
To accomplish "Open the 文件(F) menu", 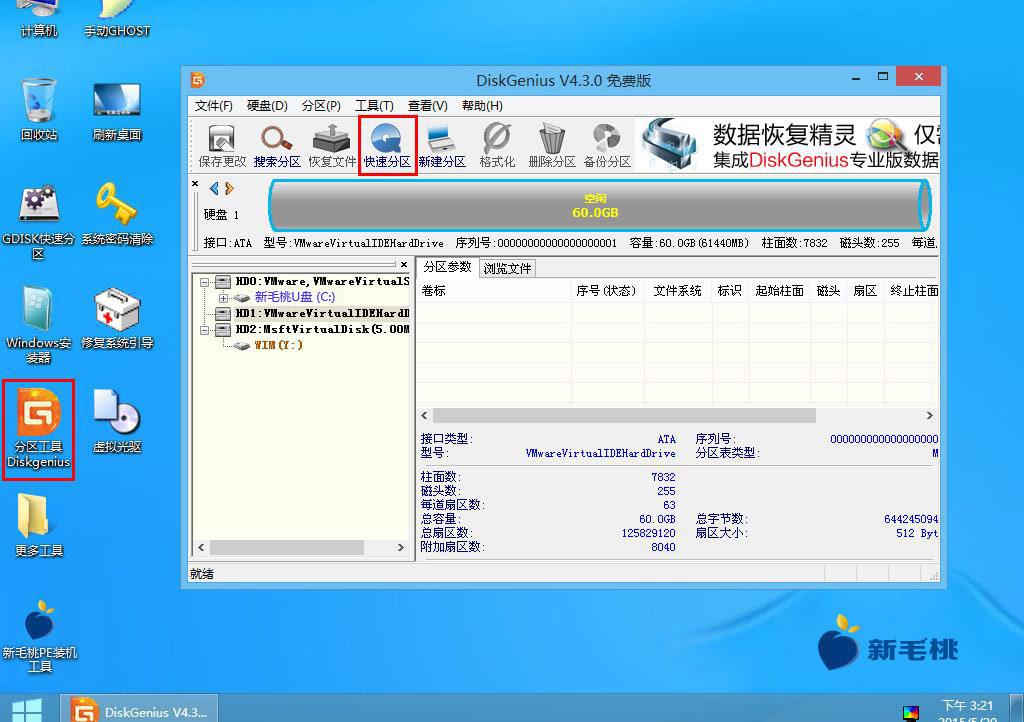I will tap(214, 106).
